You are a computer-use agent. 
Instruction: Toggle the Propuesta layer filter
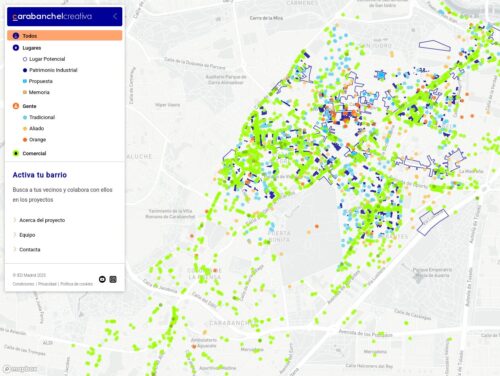[x=37, y=81]
